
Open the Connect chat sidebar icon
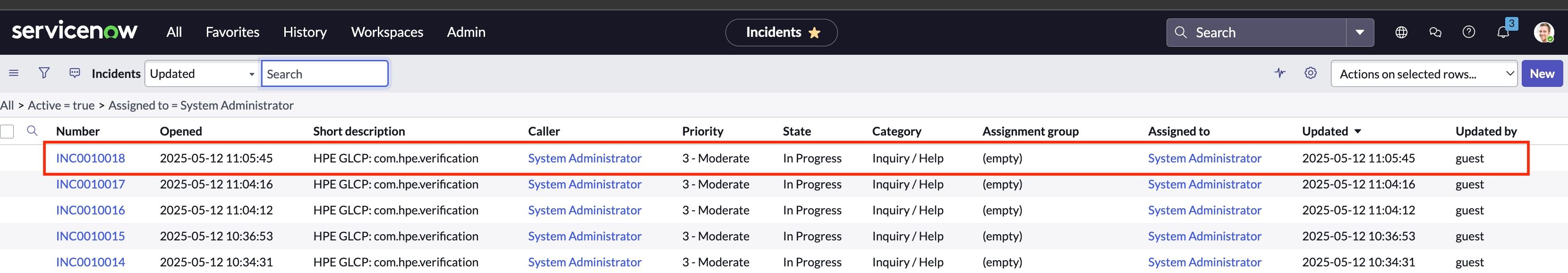point(1435,32)
